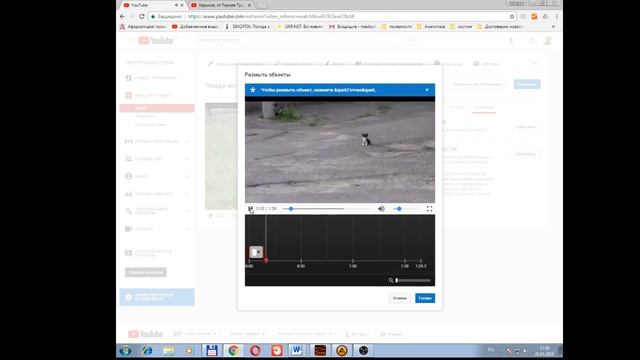Open the orange AIMP icon on the taskbar

[342, 350]
